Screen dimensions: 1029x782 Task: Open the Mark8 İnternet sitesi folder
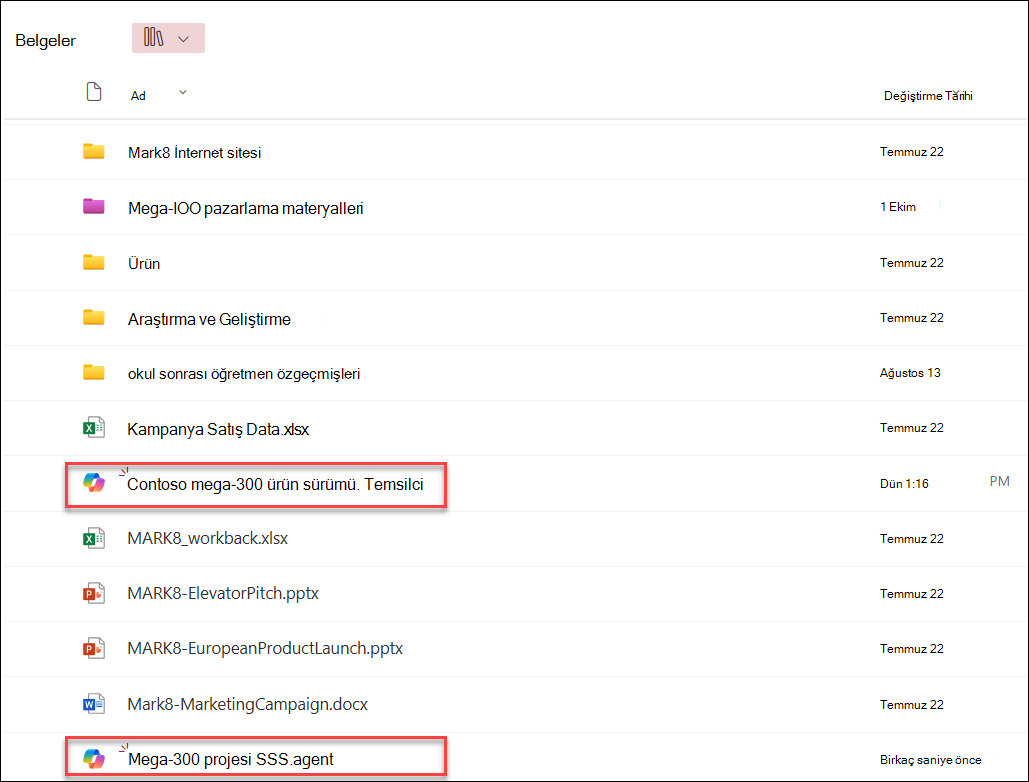click(194, 153)
